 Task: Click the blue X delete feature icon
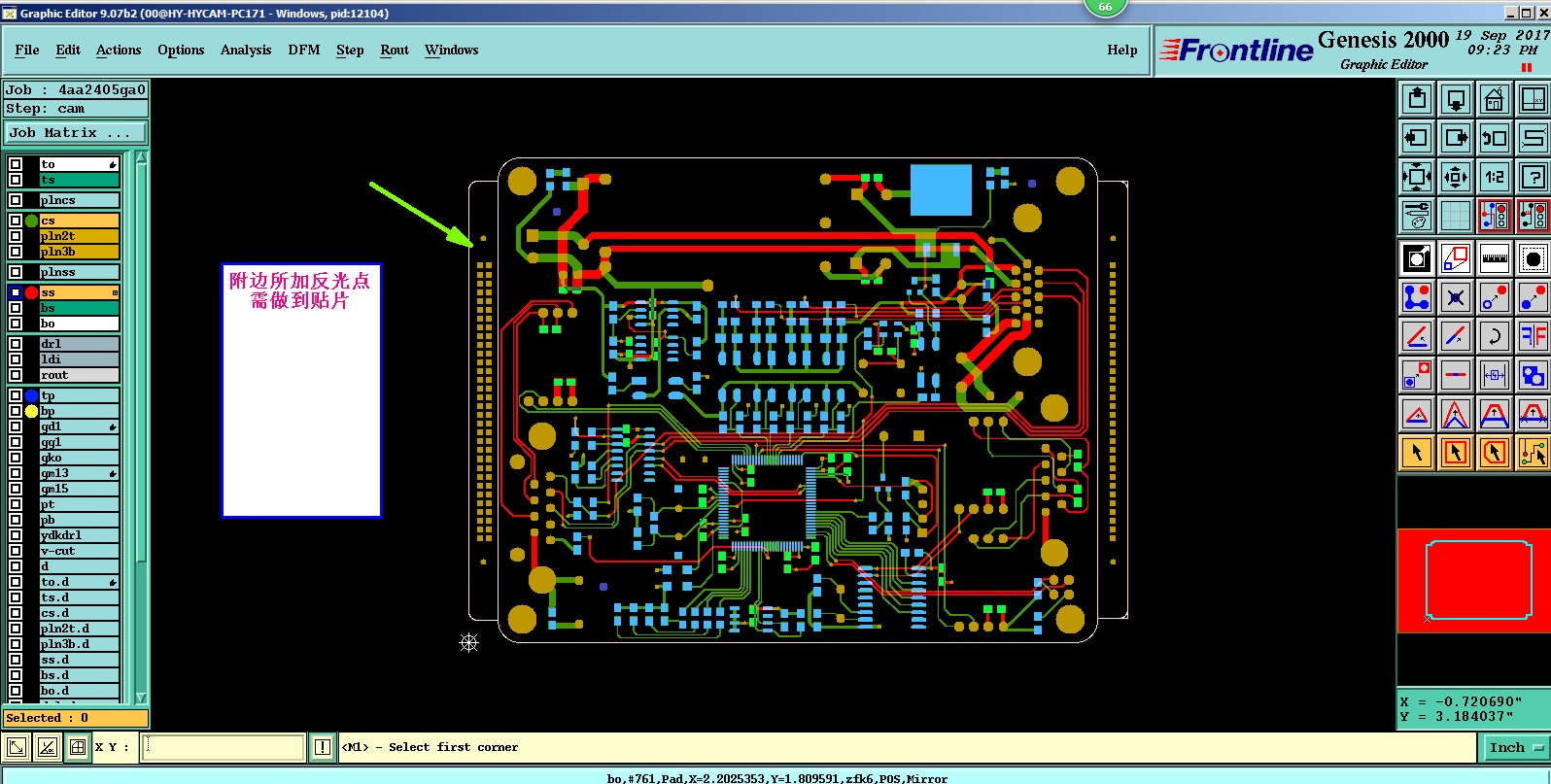point(1456,297)
